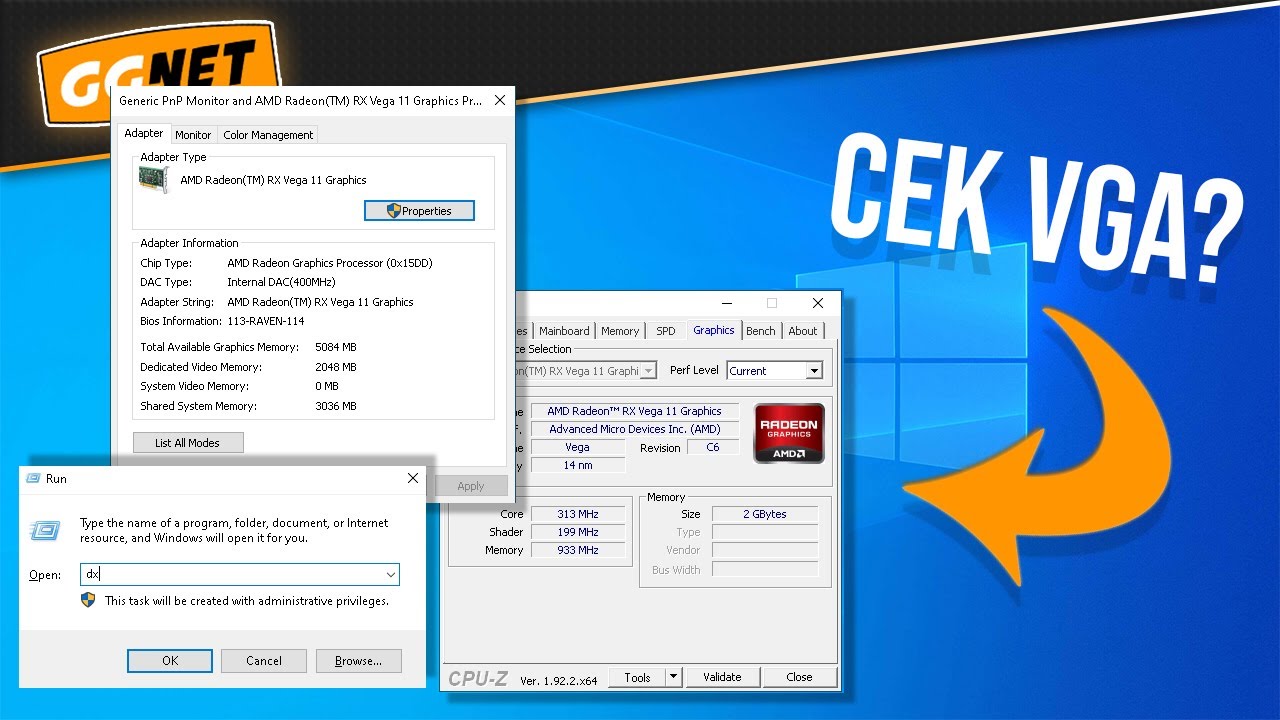Select the Mainboard tab in CPU-Z
This screenshot has height=720, width=1280.
coord(564,331)
